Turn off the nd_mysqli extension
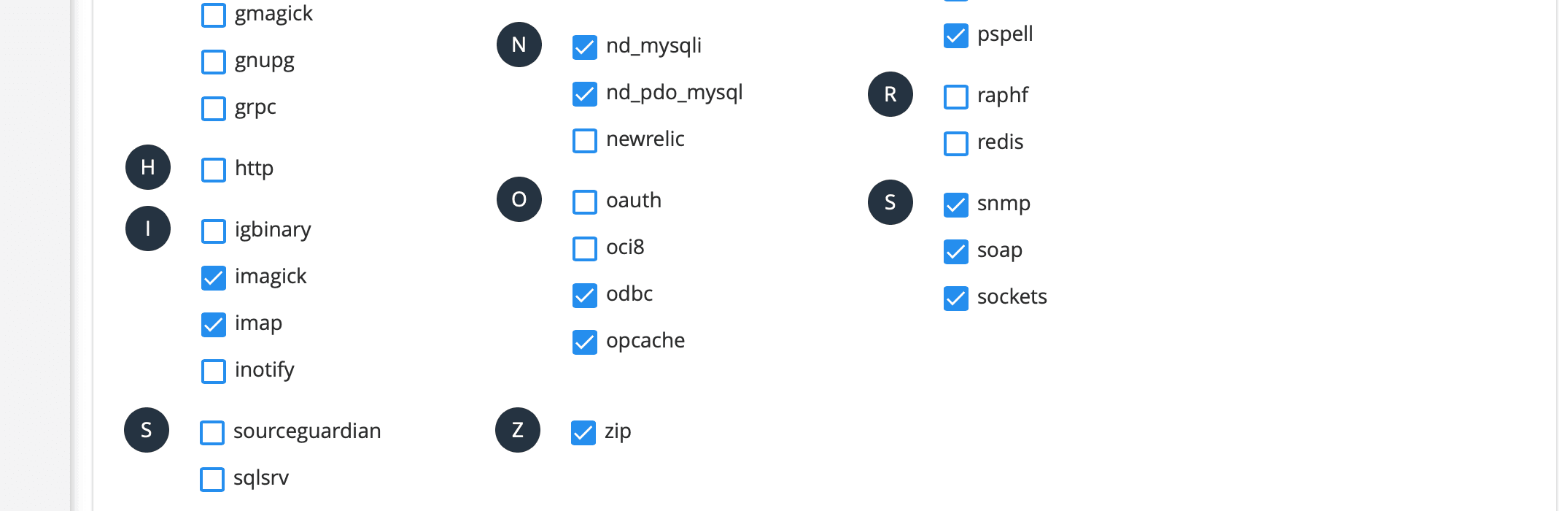Viewport: 1568px width, 511px height. point(585,47)
